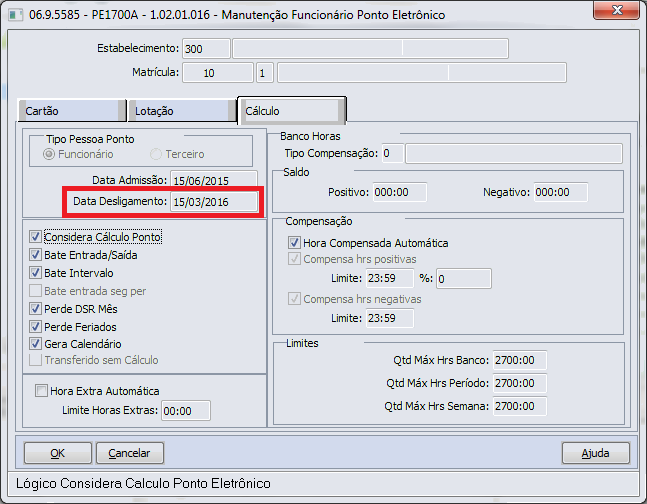Confirm with the OK button
This screenshot has height=504, width=647.
[x=58, y=453]
